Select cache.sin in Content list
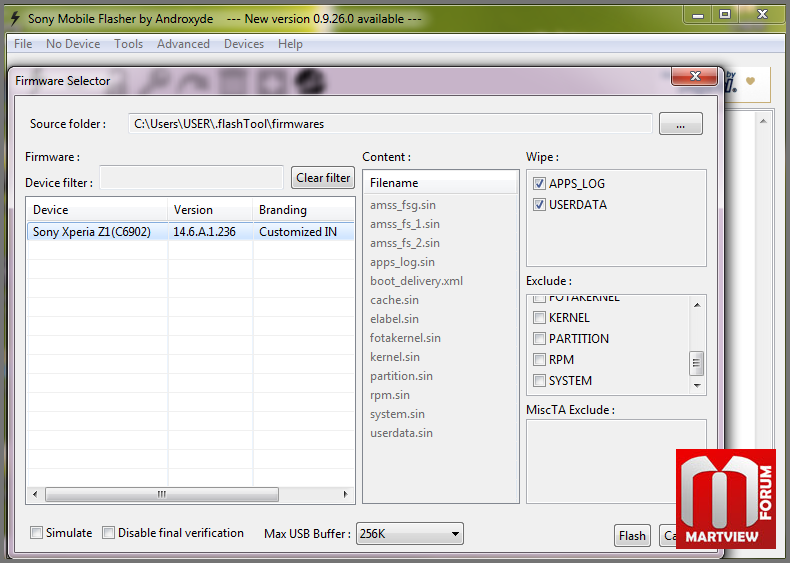Image resolution: width=790 pixels, height=563 pixels. coord(394,300)
